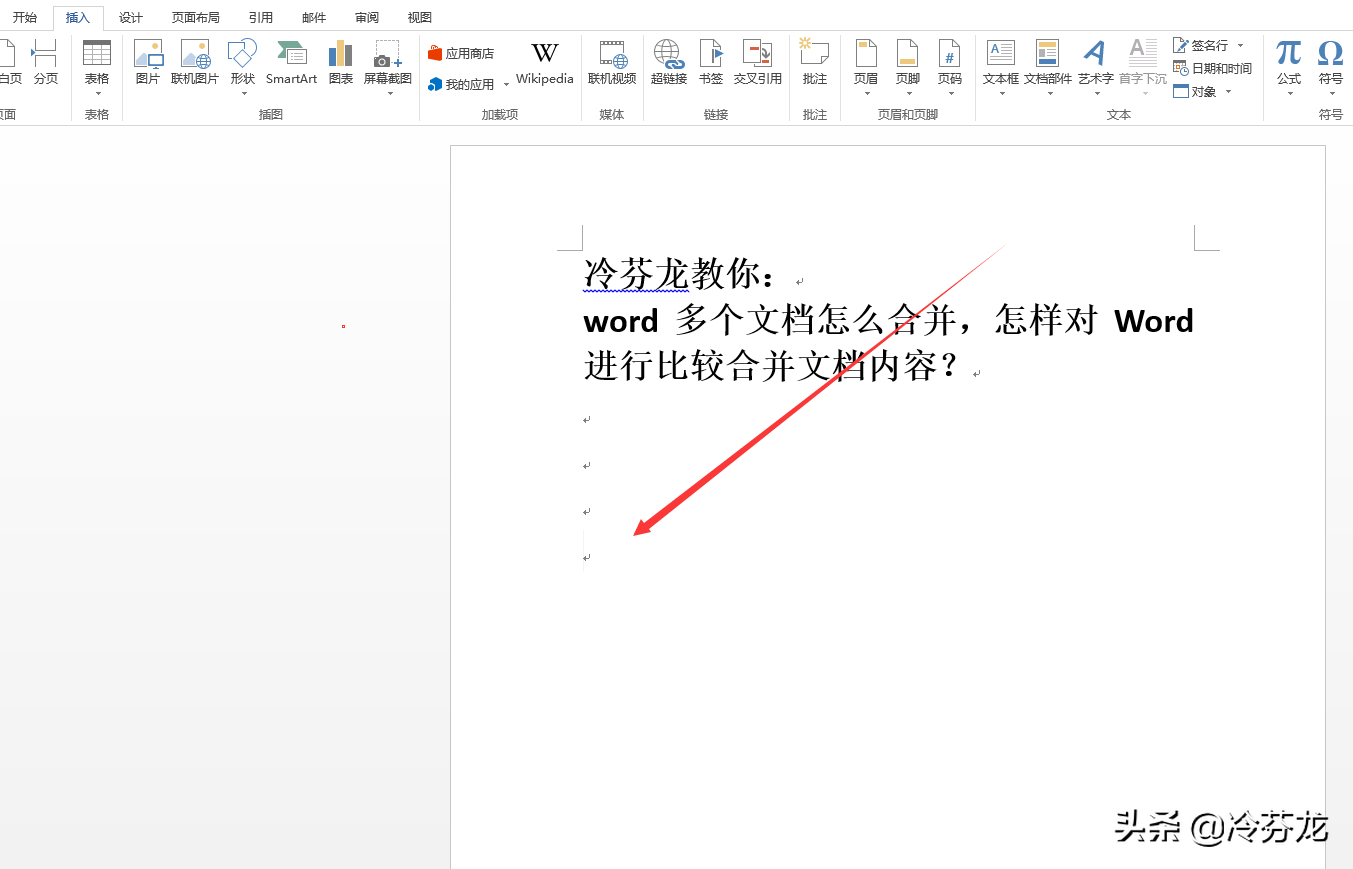Insert a chart with 图表

pyautogui.click(x=341, y=63)
